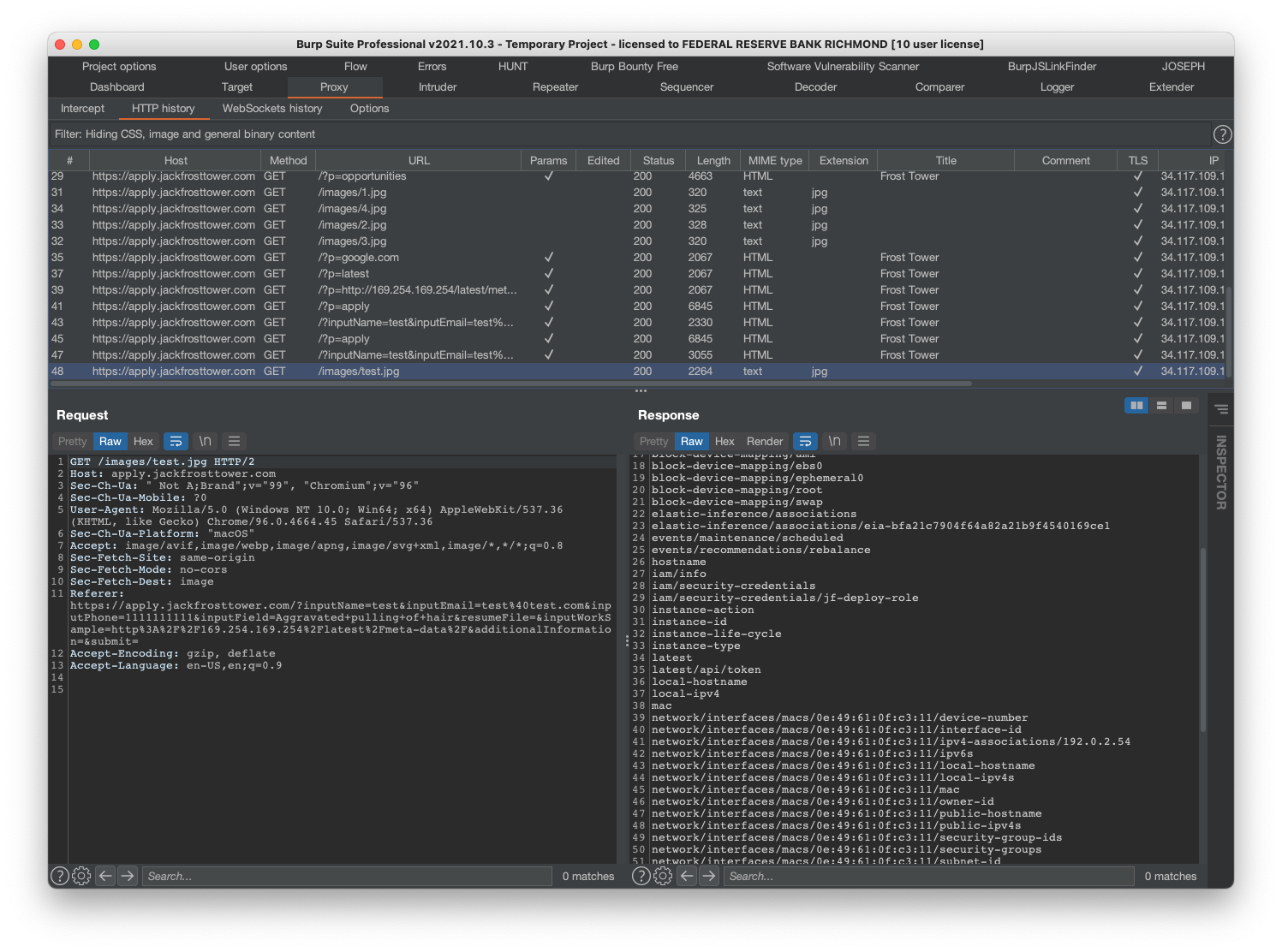Open Request panel hamburger options menu
Image resolution: width=1282 pixels, height=952 pixels.
(234, 442)
